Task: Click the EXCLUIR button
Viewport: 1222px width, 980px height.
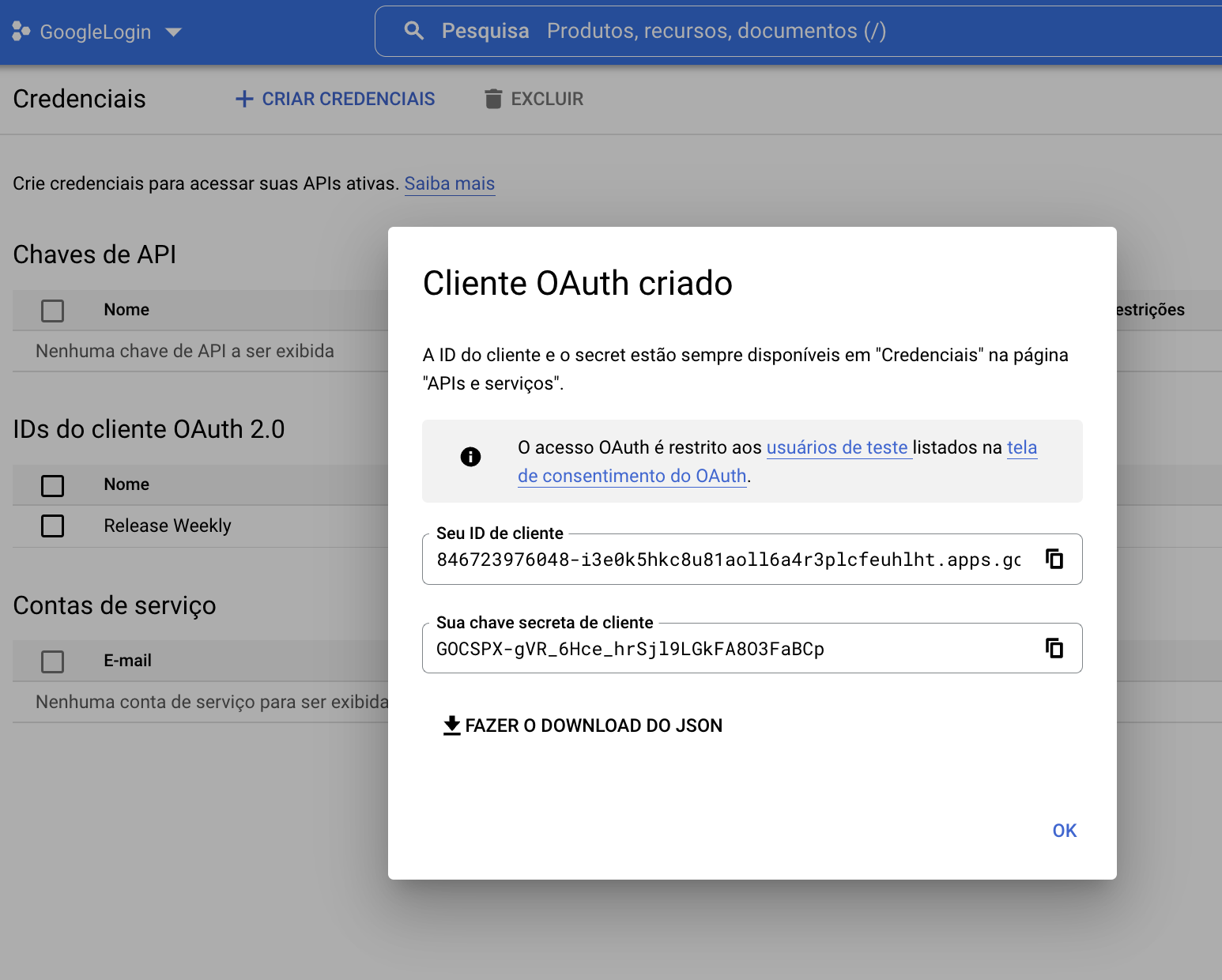Action: point(534,99)
